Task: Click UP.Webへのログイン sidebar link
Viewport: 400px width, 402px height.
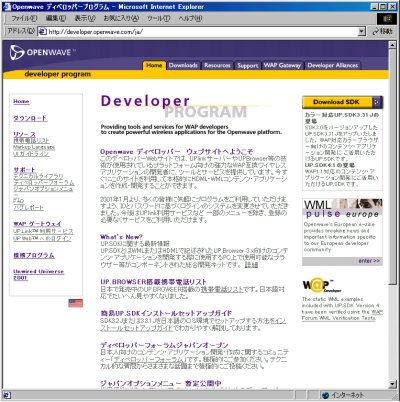Action: pos(42,238)
